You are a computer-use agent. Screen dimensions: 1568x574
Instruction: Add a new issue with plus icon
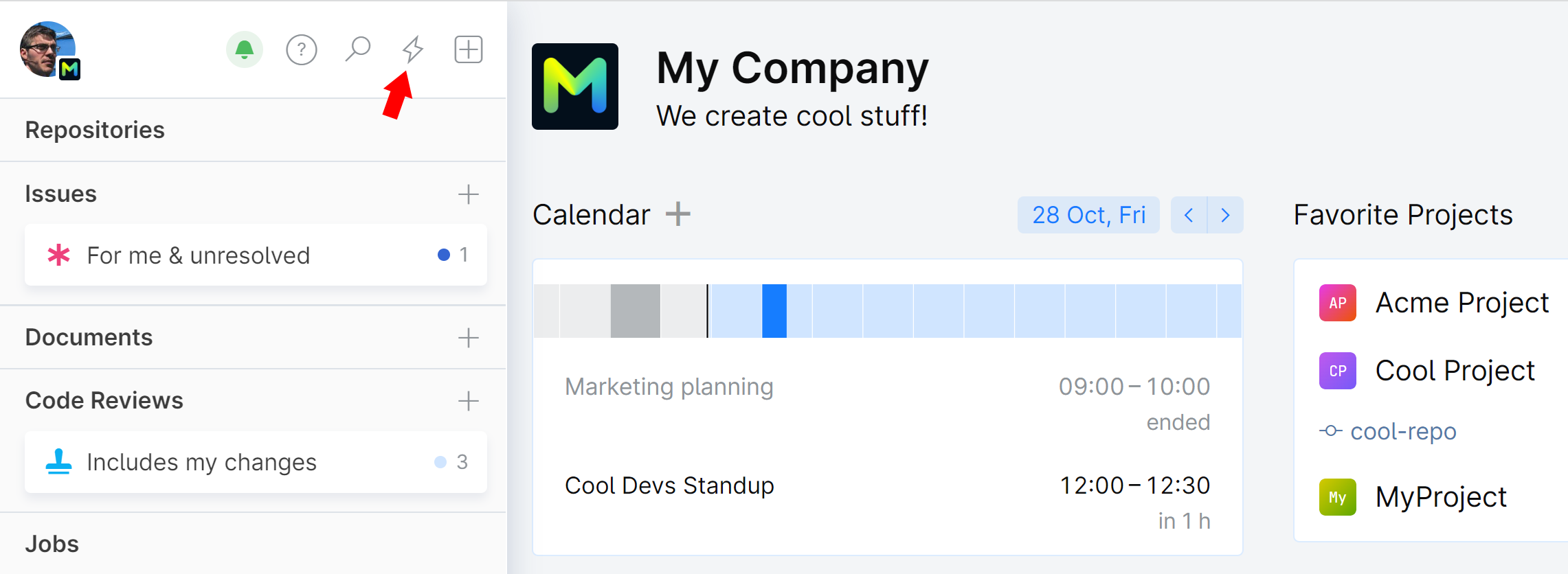[469, 194]
